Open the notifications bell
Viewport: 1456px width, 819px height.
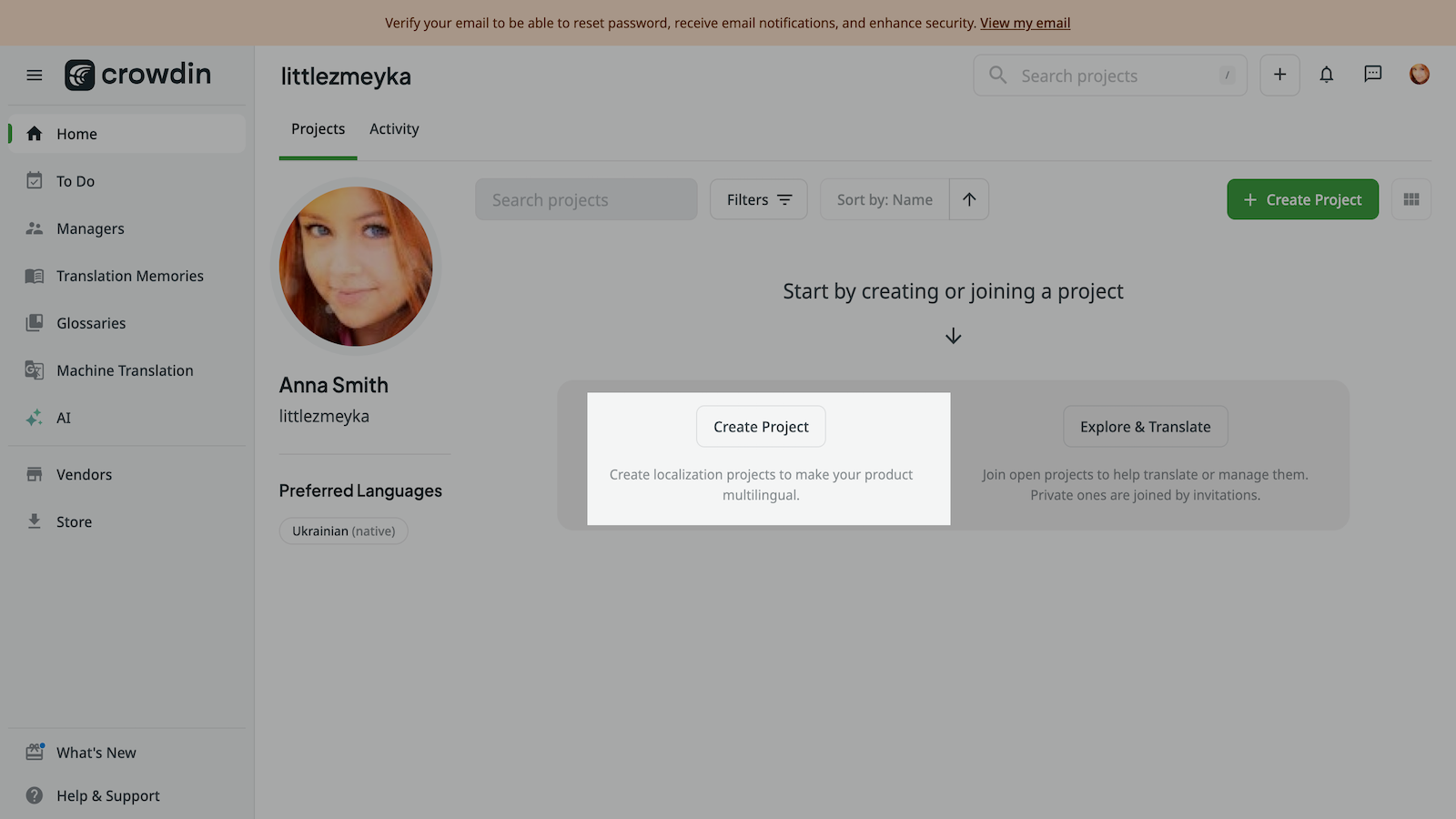click(x=1326, y=75)
